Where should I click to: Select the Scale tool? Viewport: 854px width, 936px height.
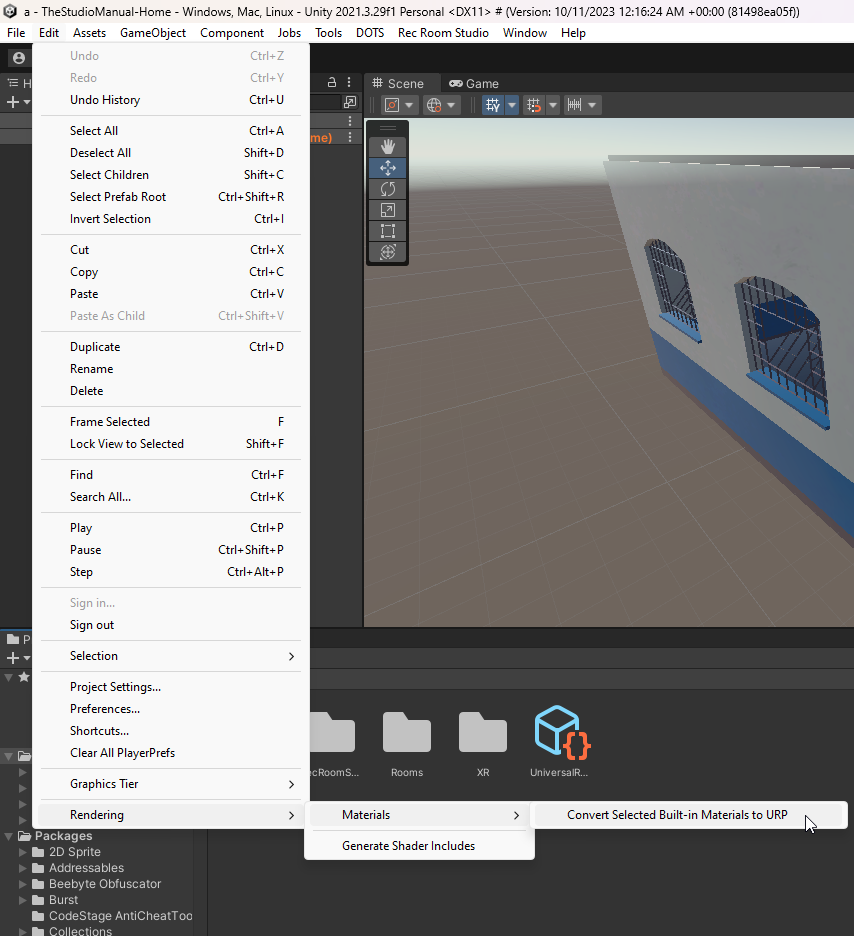pyautogui.click(x=388, y=210)
